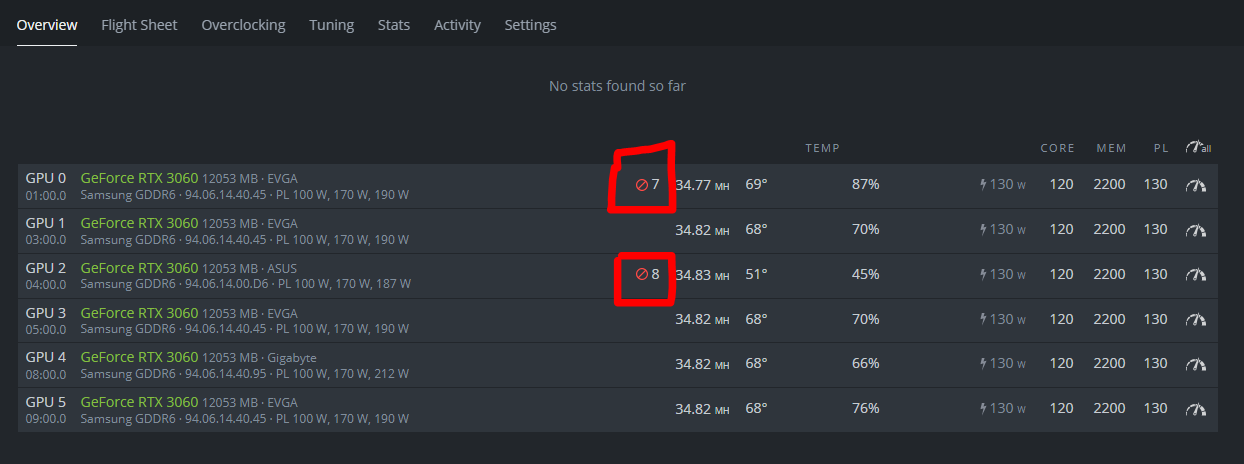Click GPU 1 power limit value 130

pyautogui.click(x=1155, y=229)
